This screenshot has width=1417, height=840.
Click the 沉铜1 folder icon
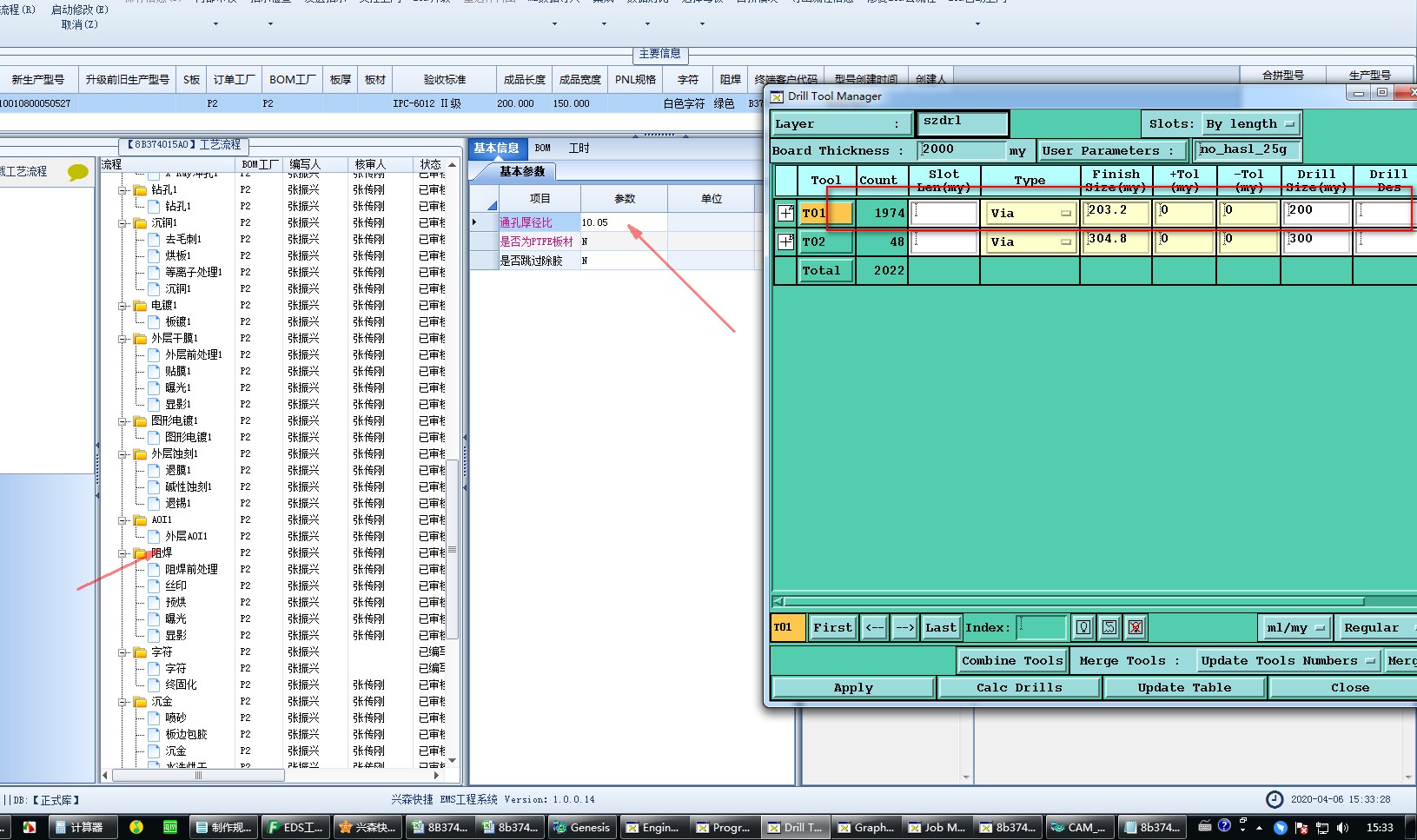(x=140, y=222)
